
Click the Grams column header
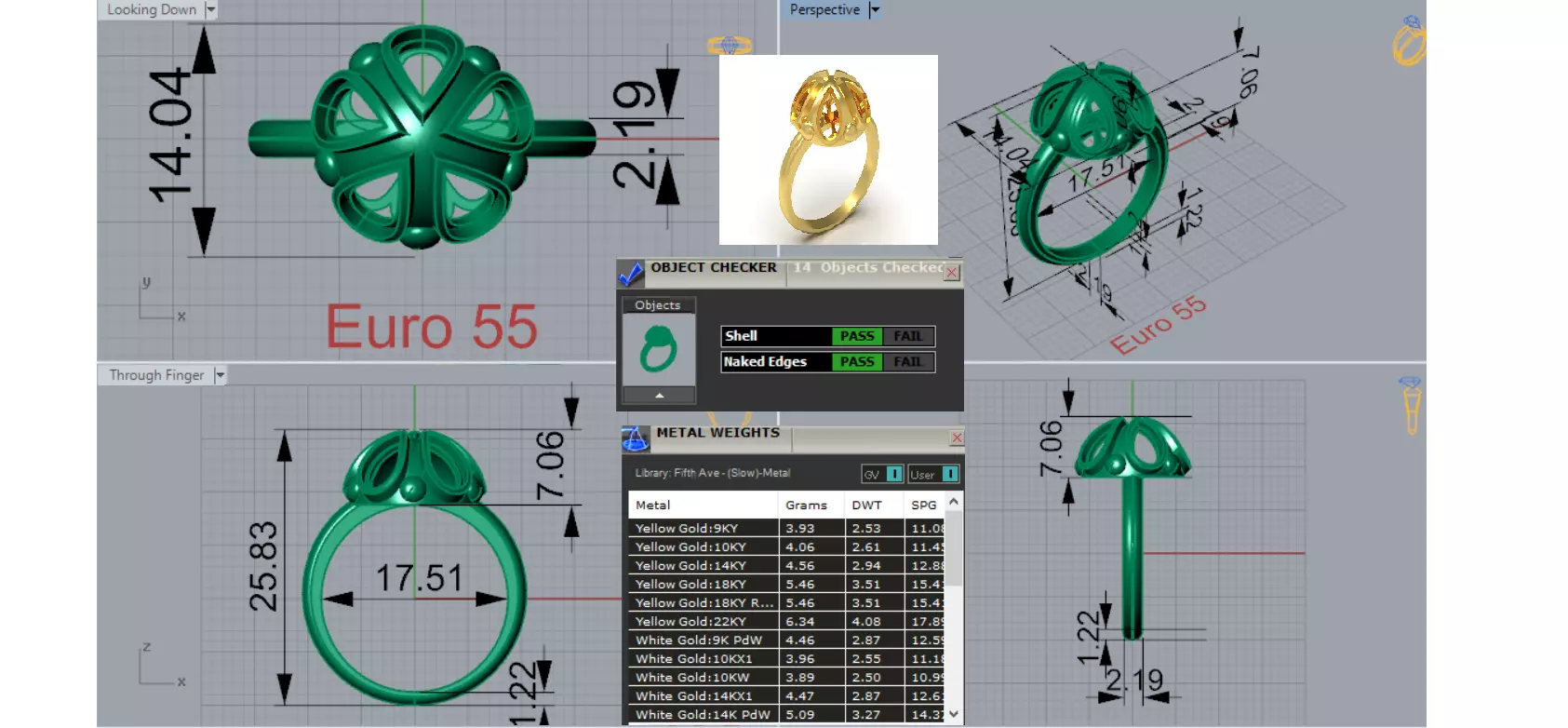pos(811,505)
